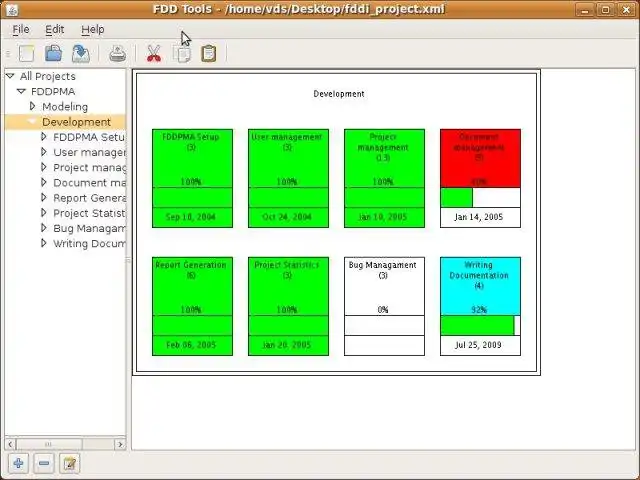640x480 pixels.
Task: Expand the Project Statistics tree node
Action: click(44, 213)
